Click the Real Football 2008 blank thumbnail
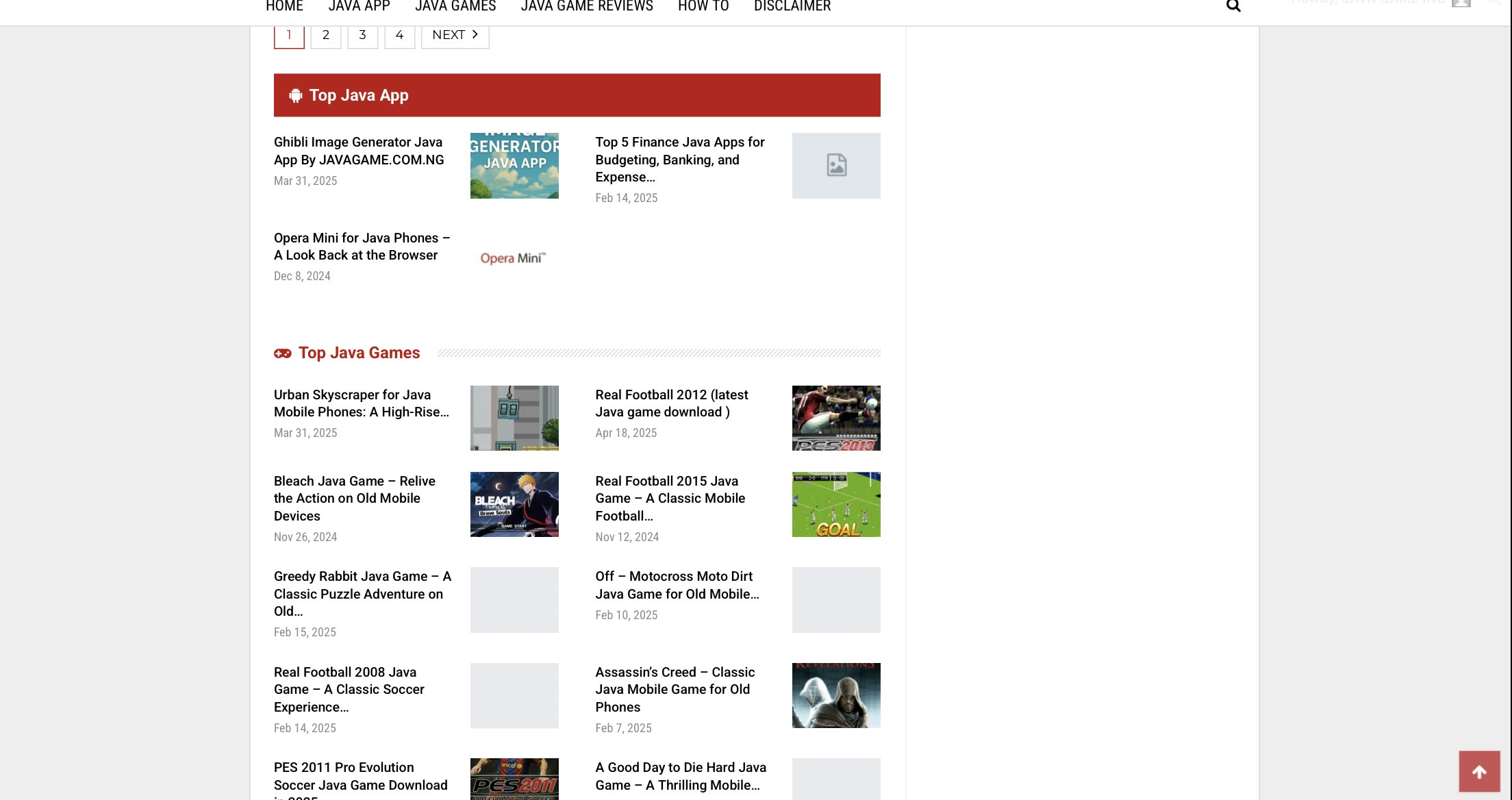The width and height of the screenshot is (1512, 800). pos(514,696)
